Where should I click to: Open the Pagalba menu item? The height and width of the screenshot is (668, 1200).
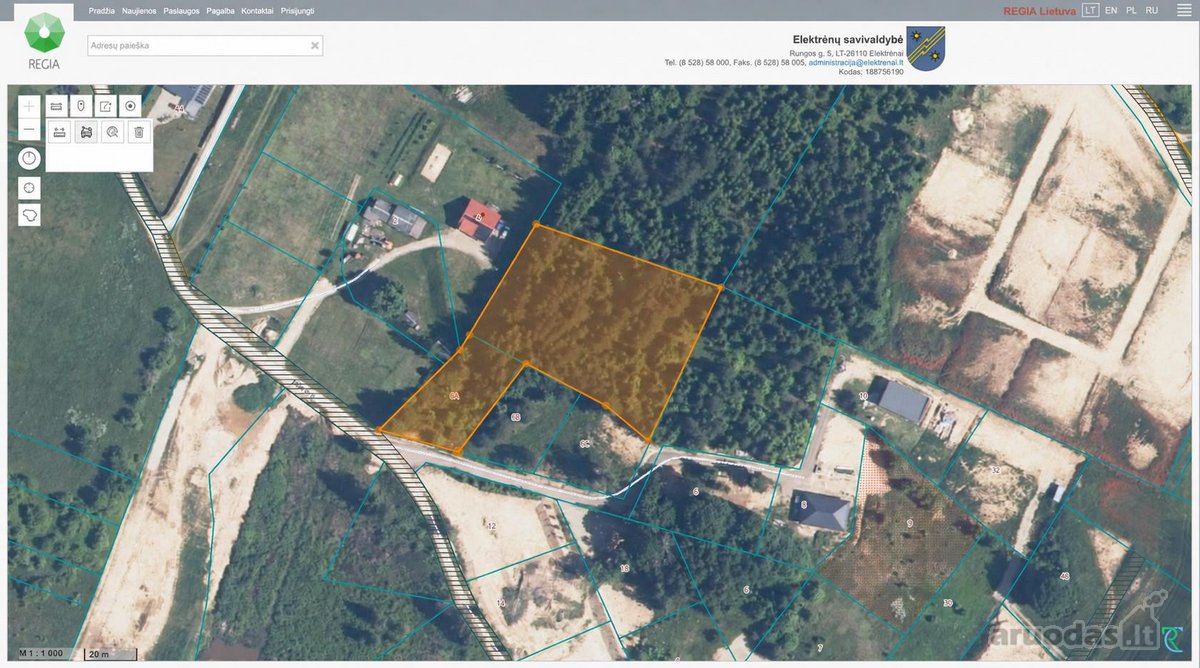(221, 10)
